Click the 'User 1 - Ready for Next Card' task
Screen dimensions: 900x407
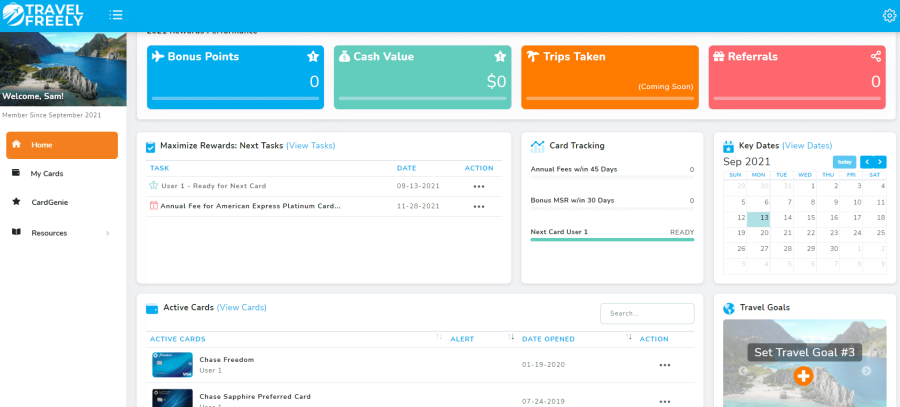pos(214,186)
